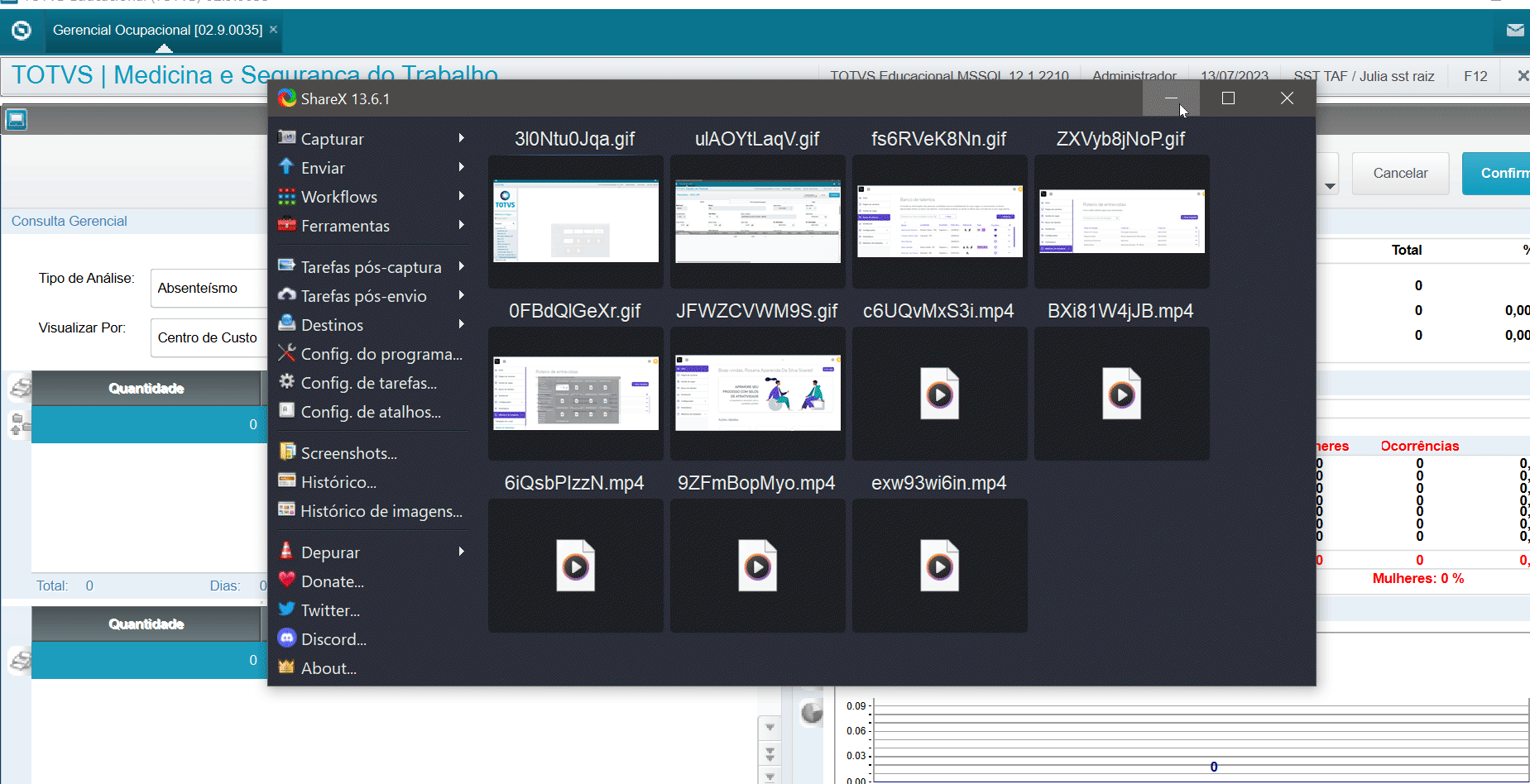Click the Twitter bird icon
Viewport: 1530px width, 784px height.
[287, 609]
